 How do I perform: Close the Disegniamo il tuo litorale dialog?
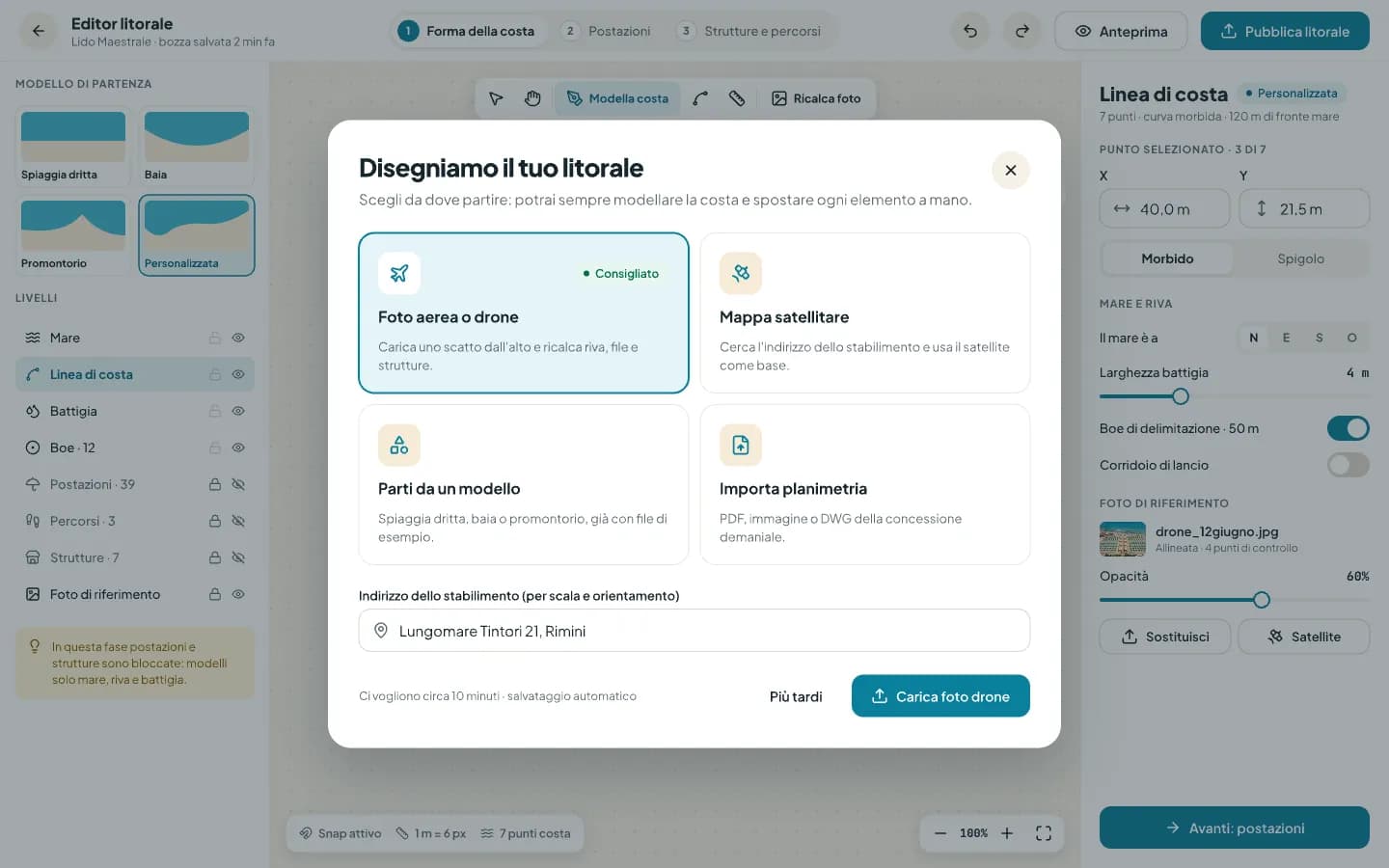[x=1011, y=171]
